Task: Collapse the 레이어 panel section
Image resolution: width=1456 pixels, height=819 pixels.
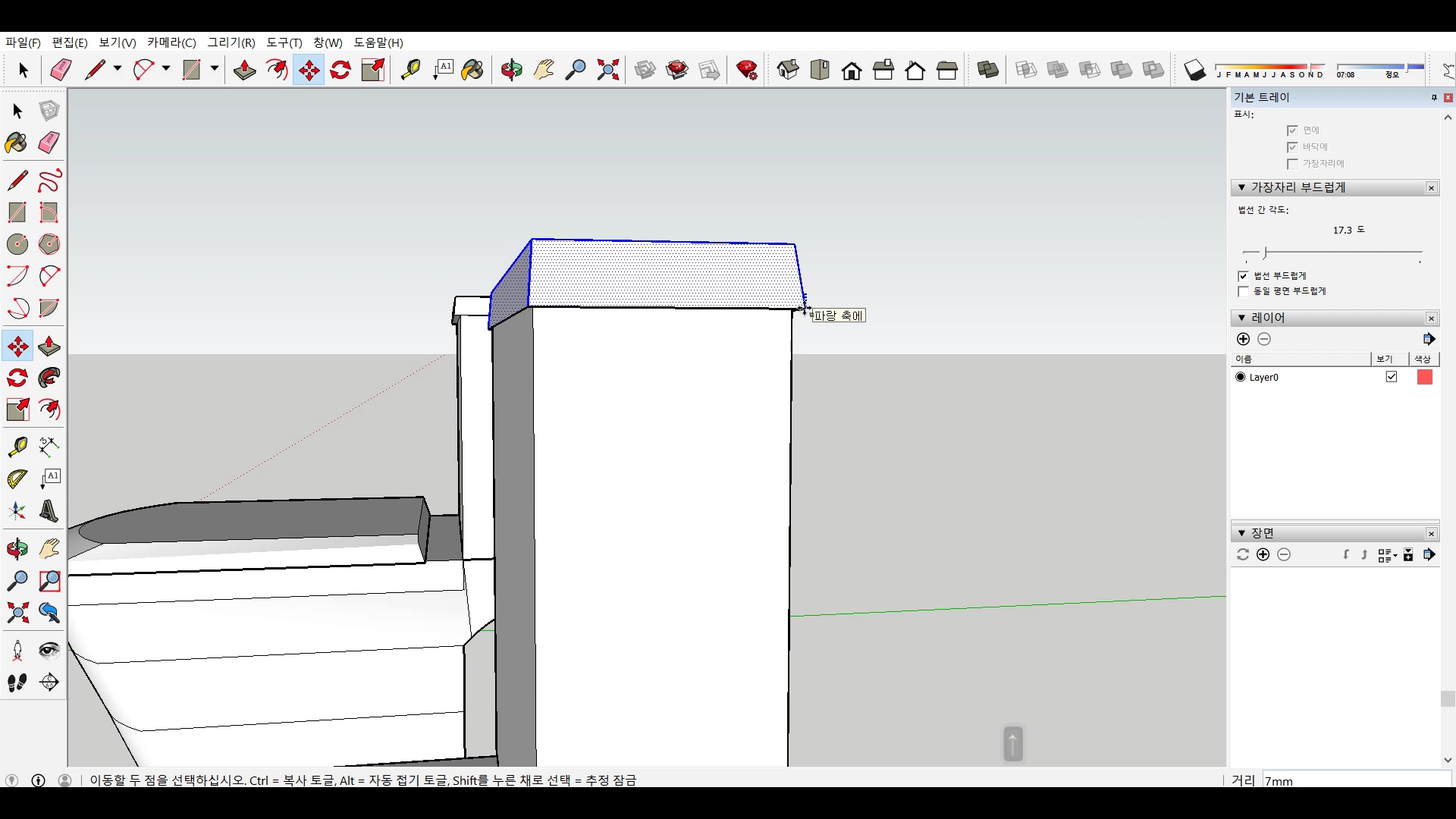Action: pos(1241,318)
